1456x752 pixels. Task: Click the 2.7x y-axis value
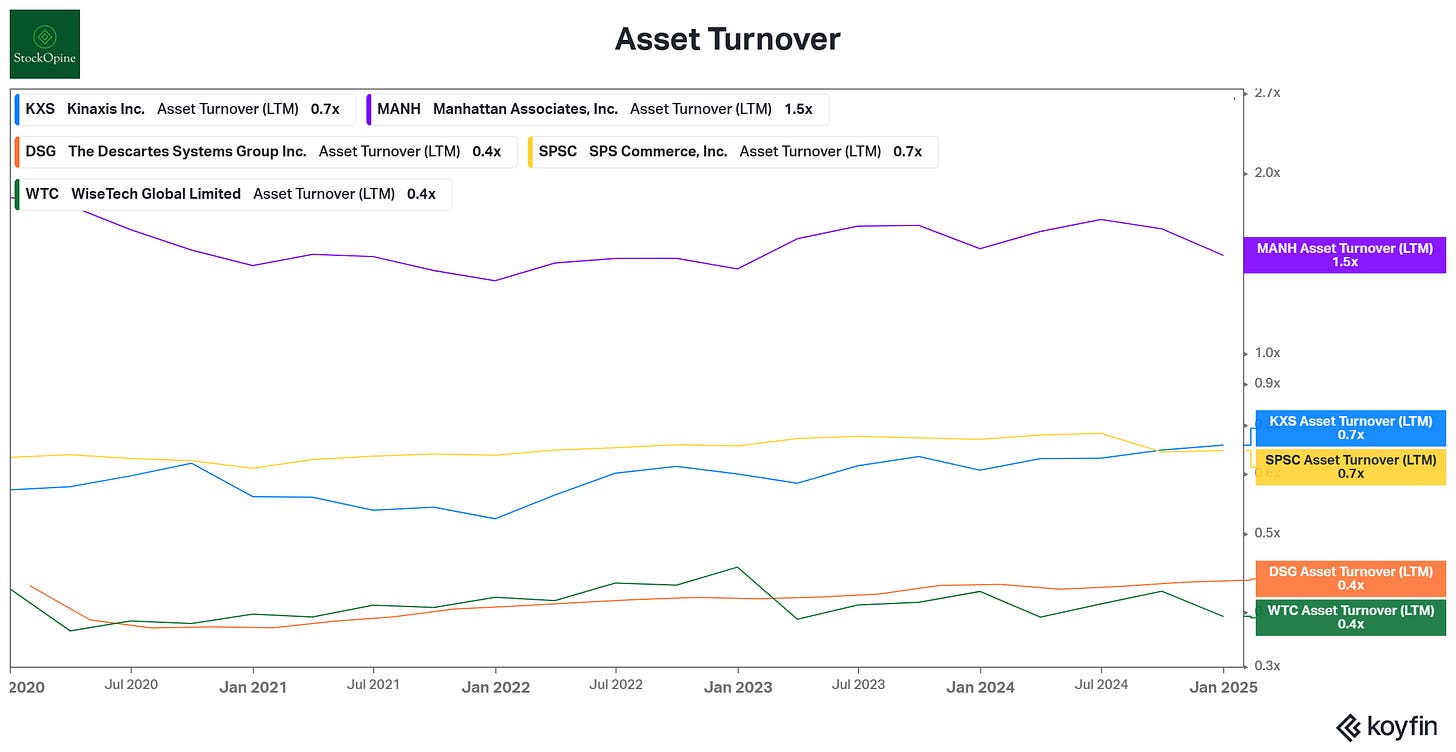pyautogui.click(x=1268, y=93)
